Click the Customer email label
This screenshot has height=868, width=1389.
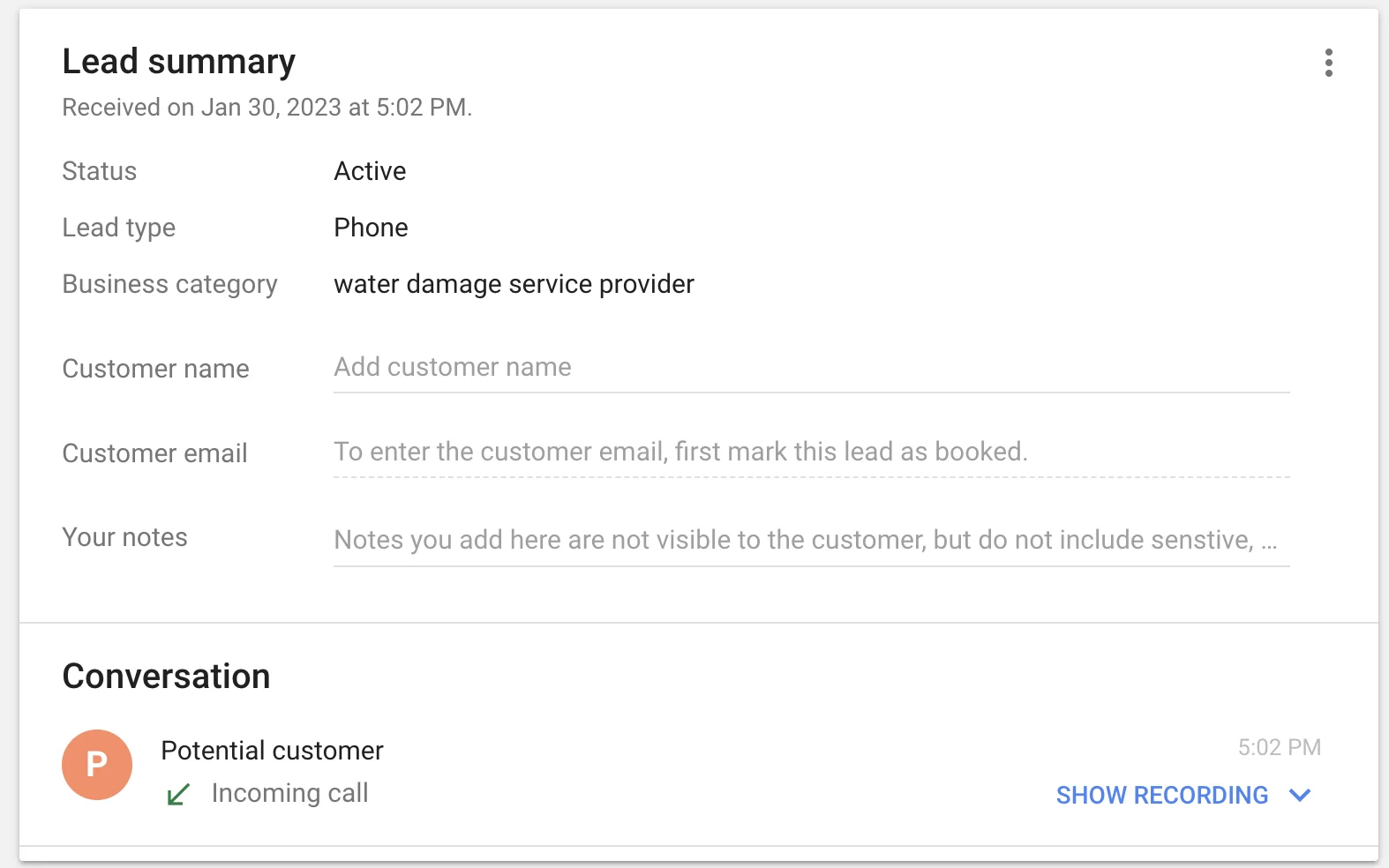(154, 453)
